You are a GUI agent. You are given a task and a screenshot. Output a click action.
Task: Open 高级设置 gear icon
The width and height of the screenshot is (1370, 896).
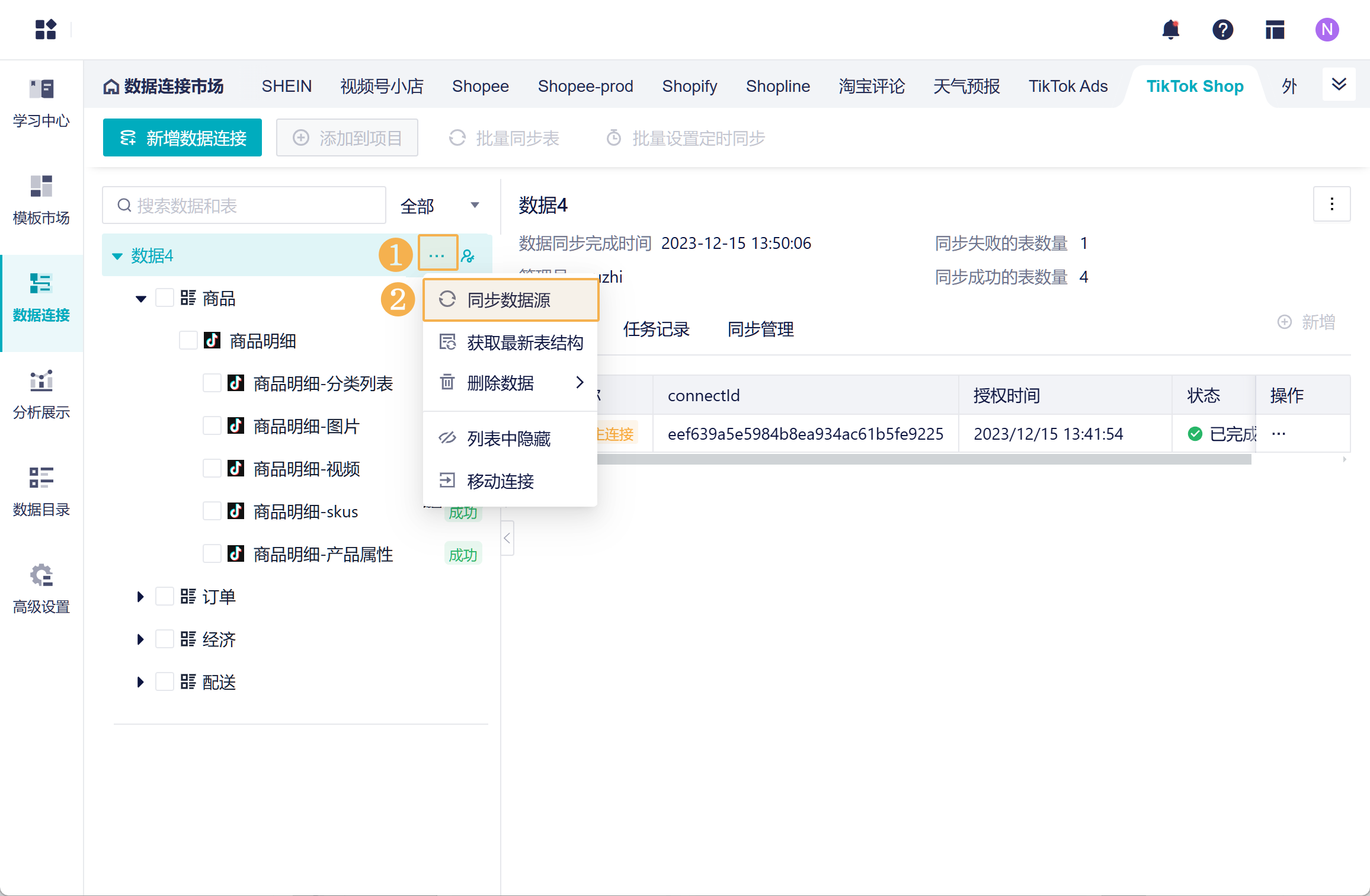click(41, 575)
